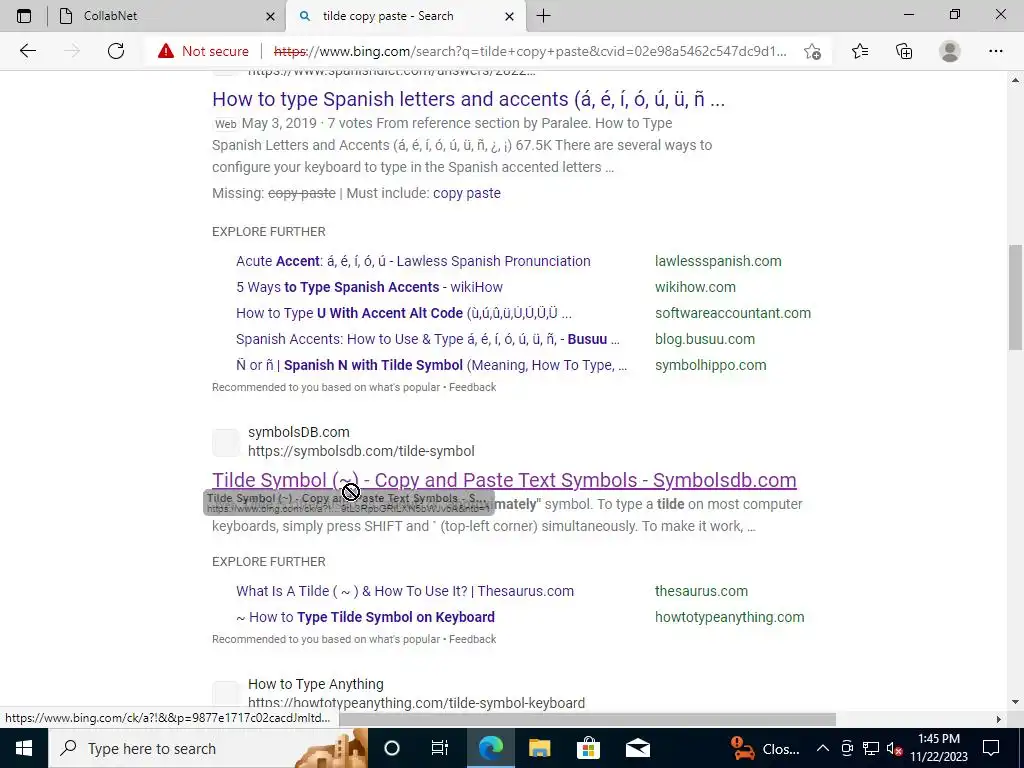
Task: Open Tilde Symbol Copy and Paste Symbolsdb result
Action: point(504,480)
